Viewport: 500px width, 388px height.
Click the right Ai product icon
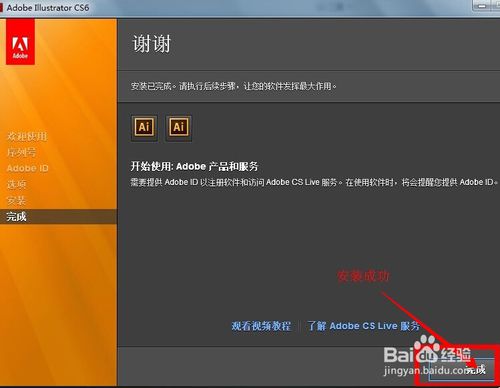point(179,127)
